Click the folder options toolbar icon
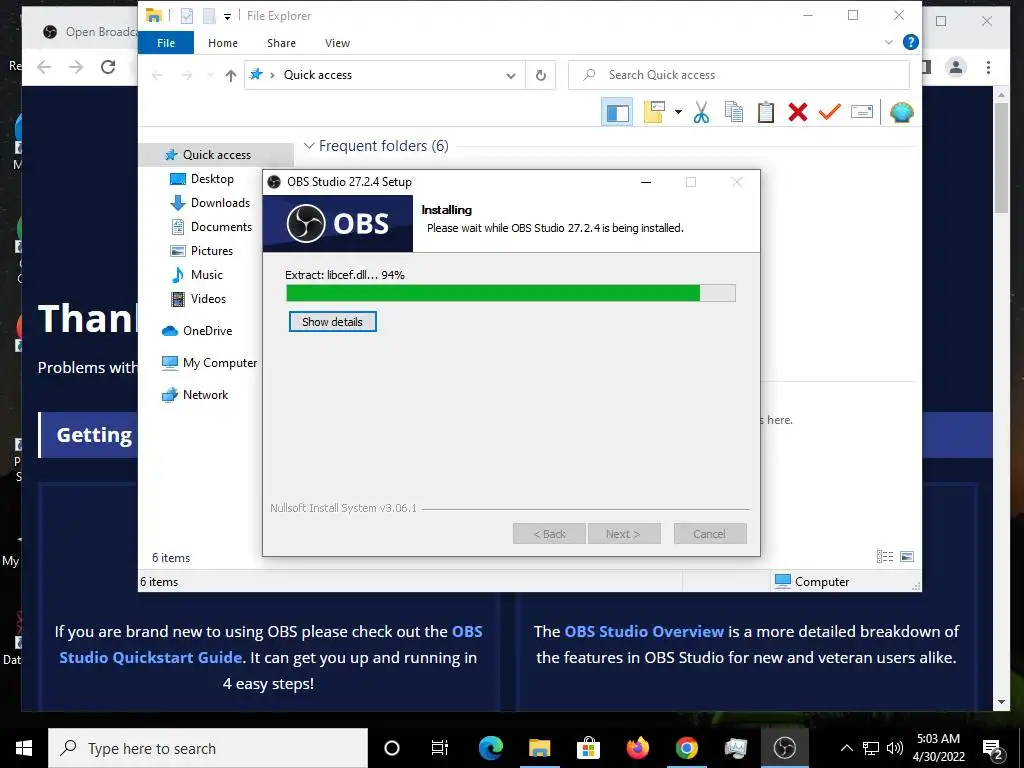The image size is (1024, 768). pos(654,112)
